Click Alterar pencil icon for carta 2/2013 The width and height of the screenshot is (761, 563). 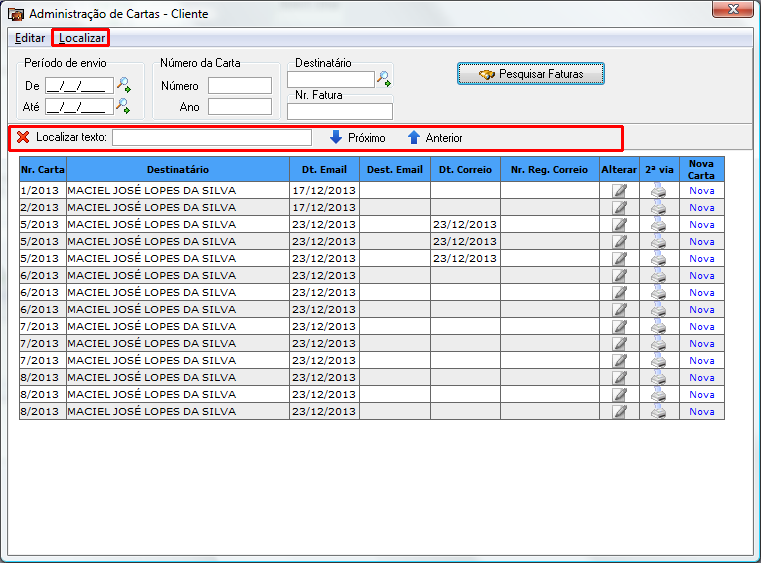click(x=619, y=207)
